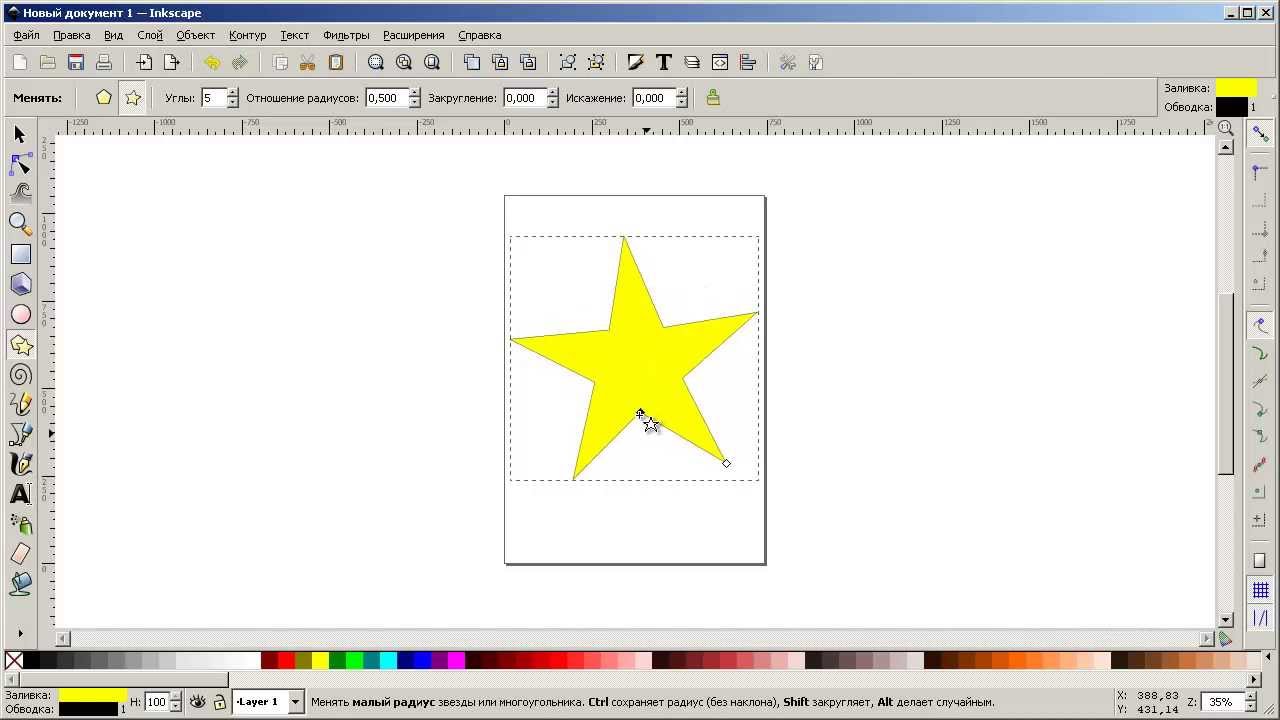This screenshot has height=720, width=1280.
Task: Select the Zoom magnifier tool
Action: pos(20,224)
